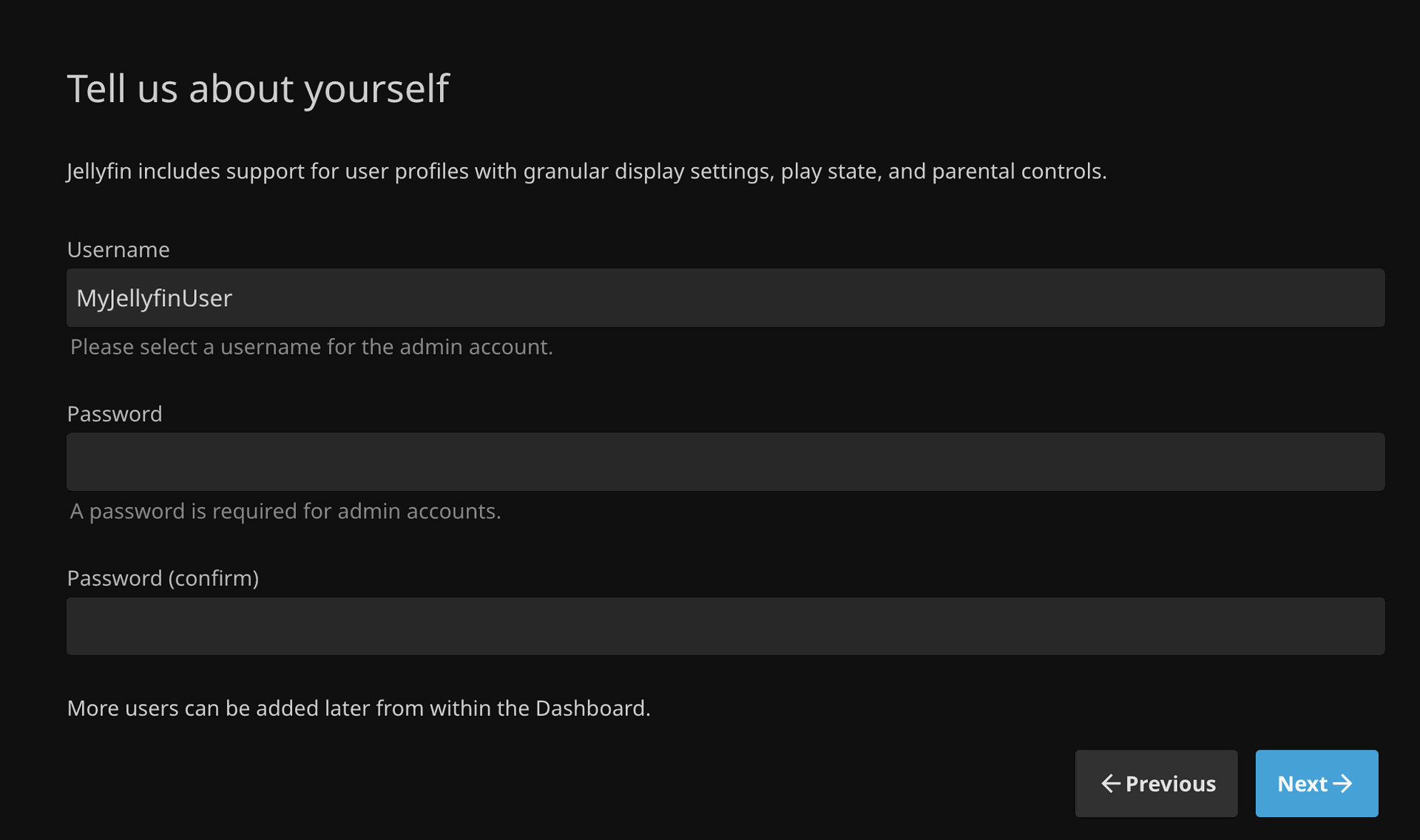Select the Password (confirm) input field
The image size is (1420, 840).
pos(726,626)
